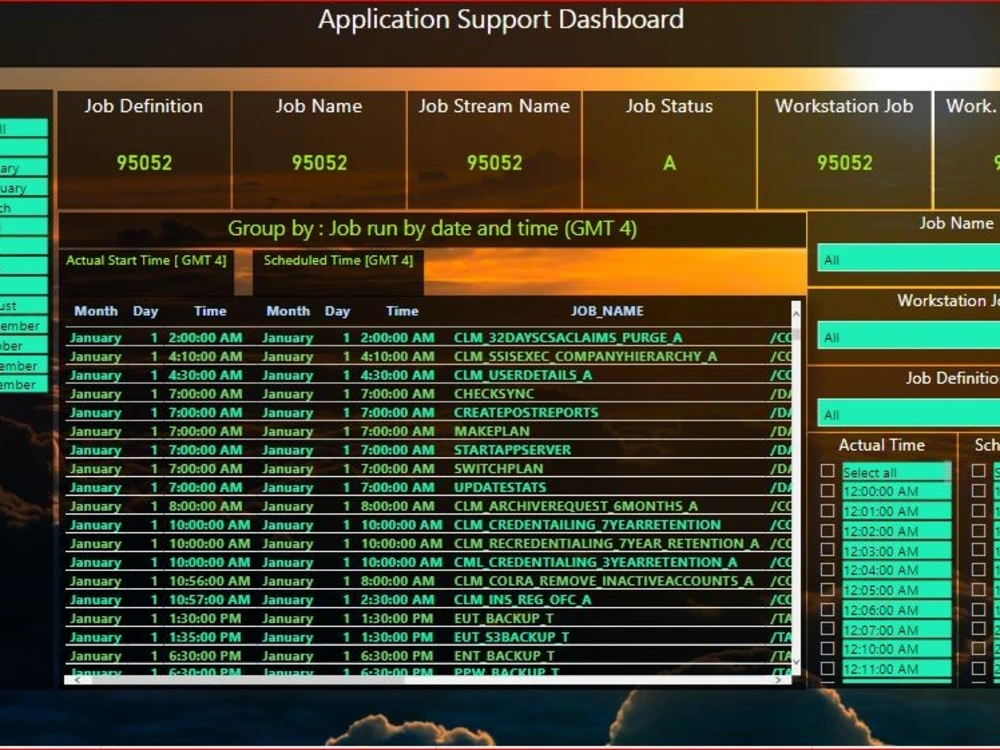Select the 'ber' October month slicer button
Image resolution: width=1000 pixels, height=750 pixels.
[x=24, y=345]
